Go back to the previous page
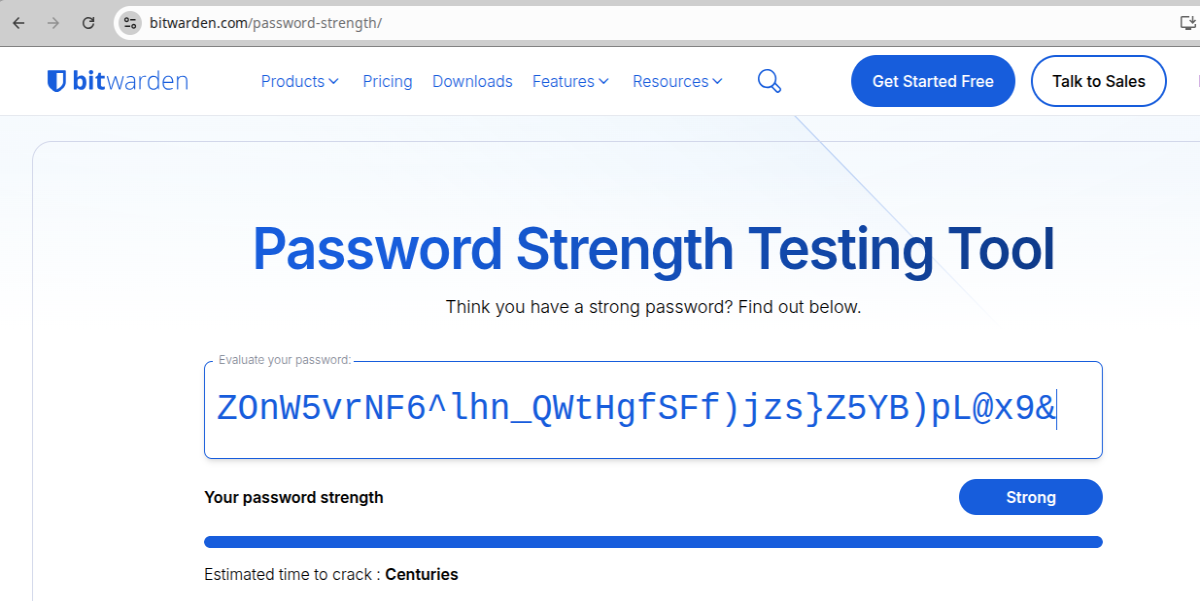 pyautogui.click(x=19, y=22)
